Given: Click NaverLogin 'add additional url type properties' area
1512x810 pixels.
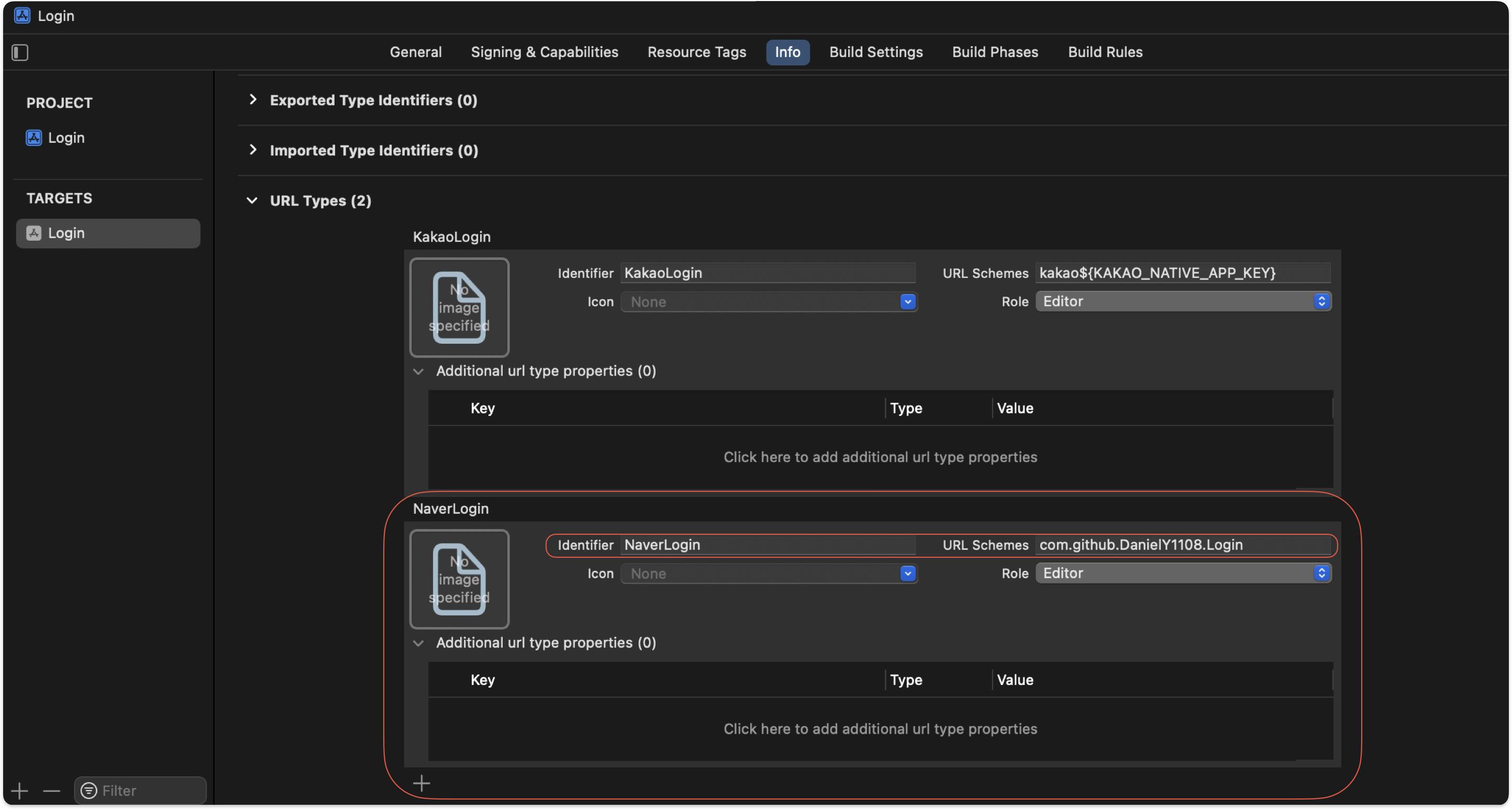Looking at the screenshot, I should pos(880,728).
